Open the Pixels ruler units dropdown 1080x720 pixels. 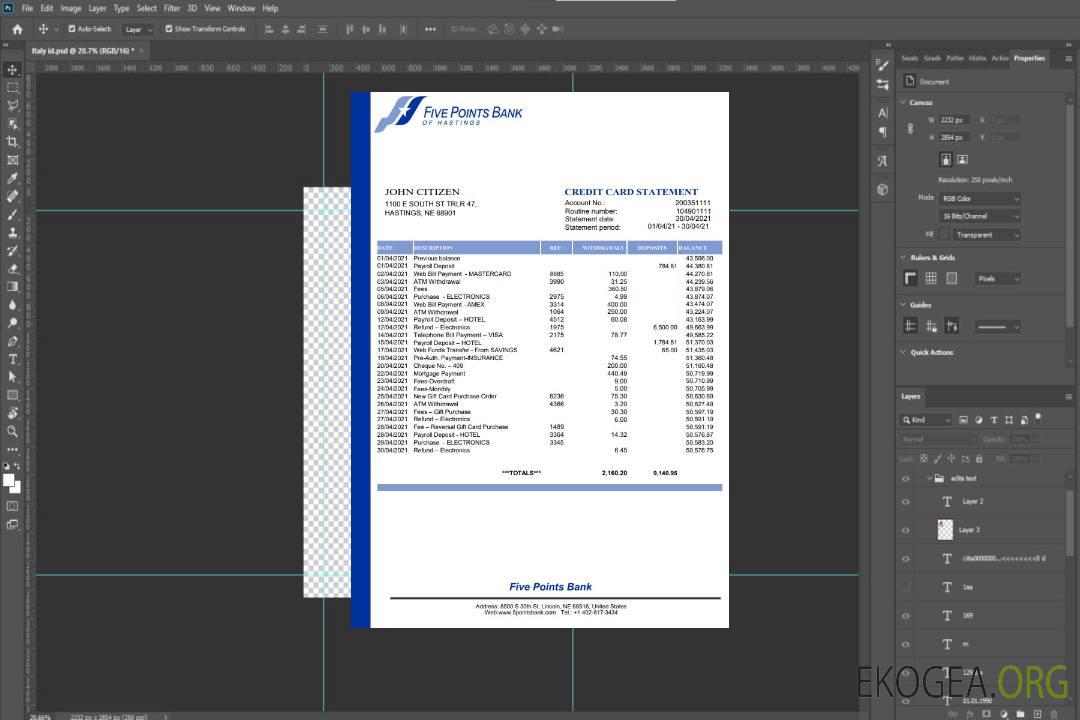(998, 278)
